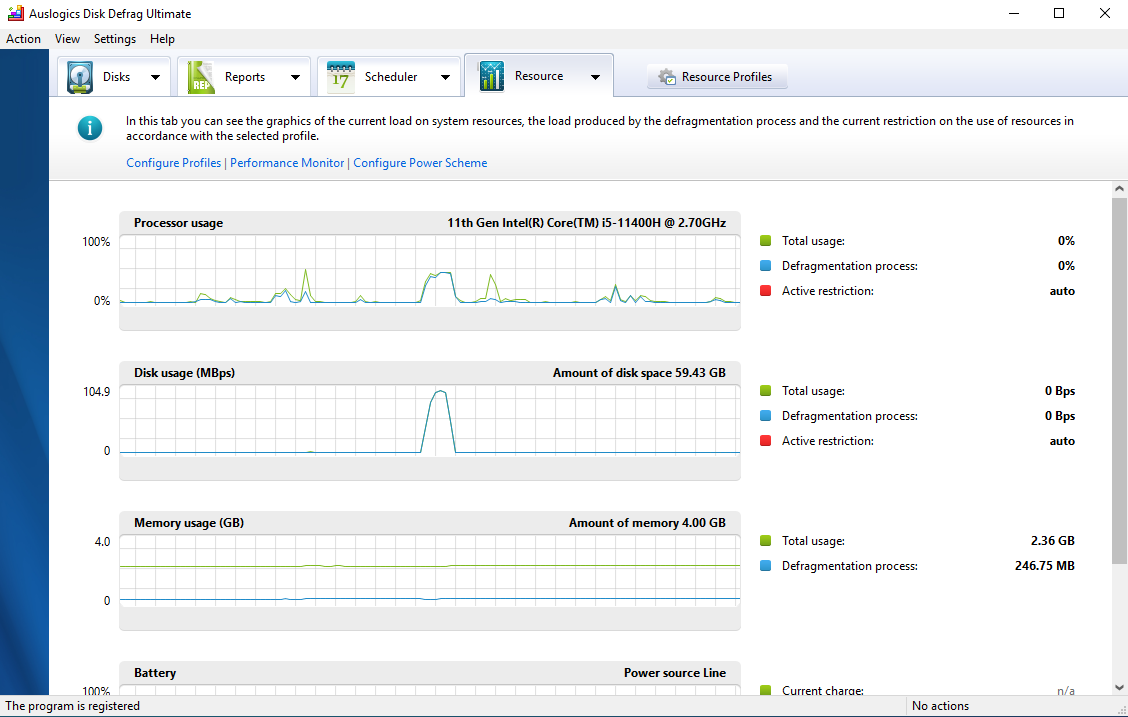This screenshot has height=717, width=1128.
Task: Click red Active restriction swatch for Disk usage
Action: point(765,441)
